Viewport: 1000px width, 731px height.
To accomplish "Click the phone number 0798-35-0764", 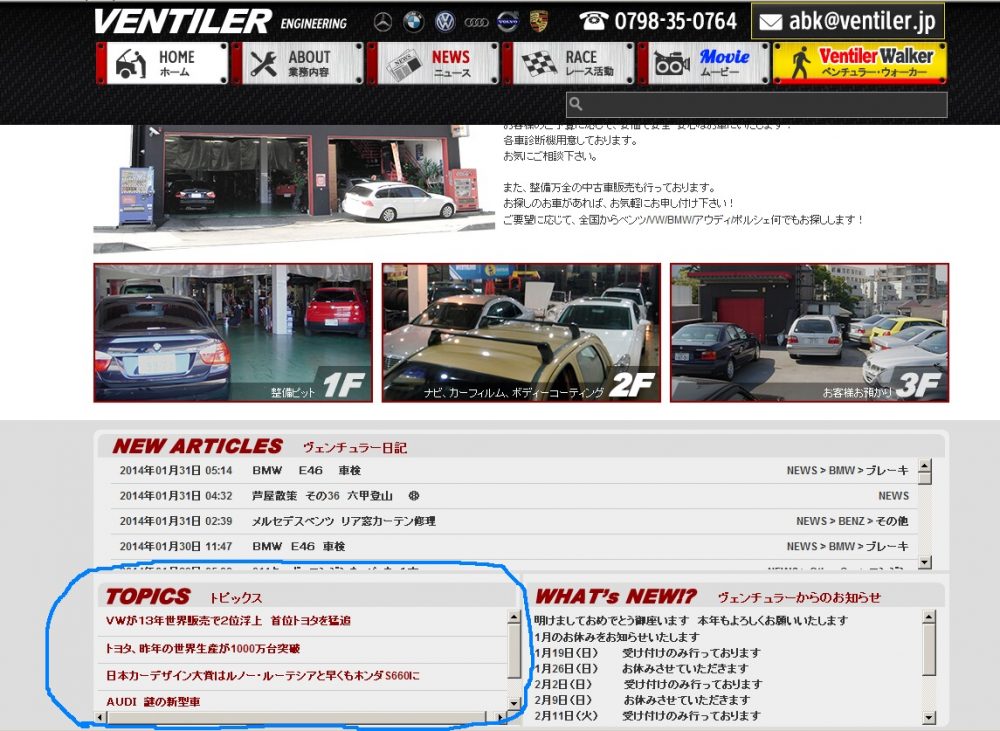I will 675,22.
